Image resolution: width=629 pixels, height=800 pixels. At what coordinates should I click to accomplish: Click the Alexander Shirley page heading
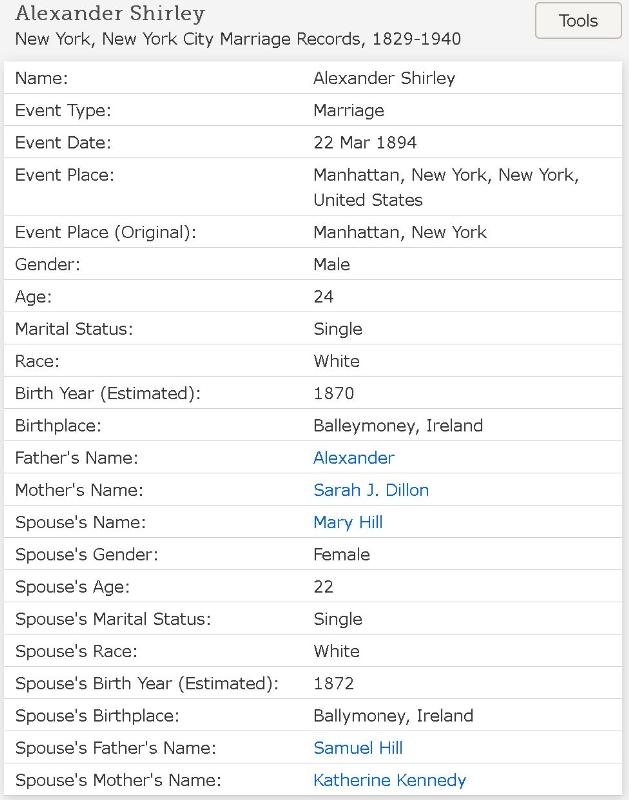pyautogui.click(x=110, y=14)
